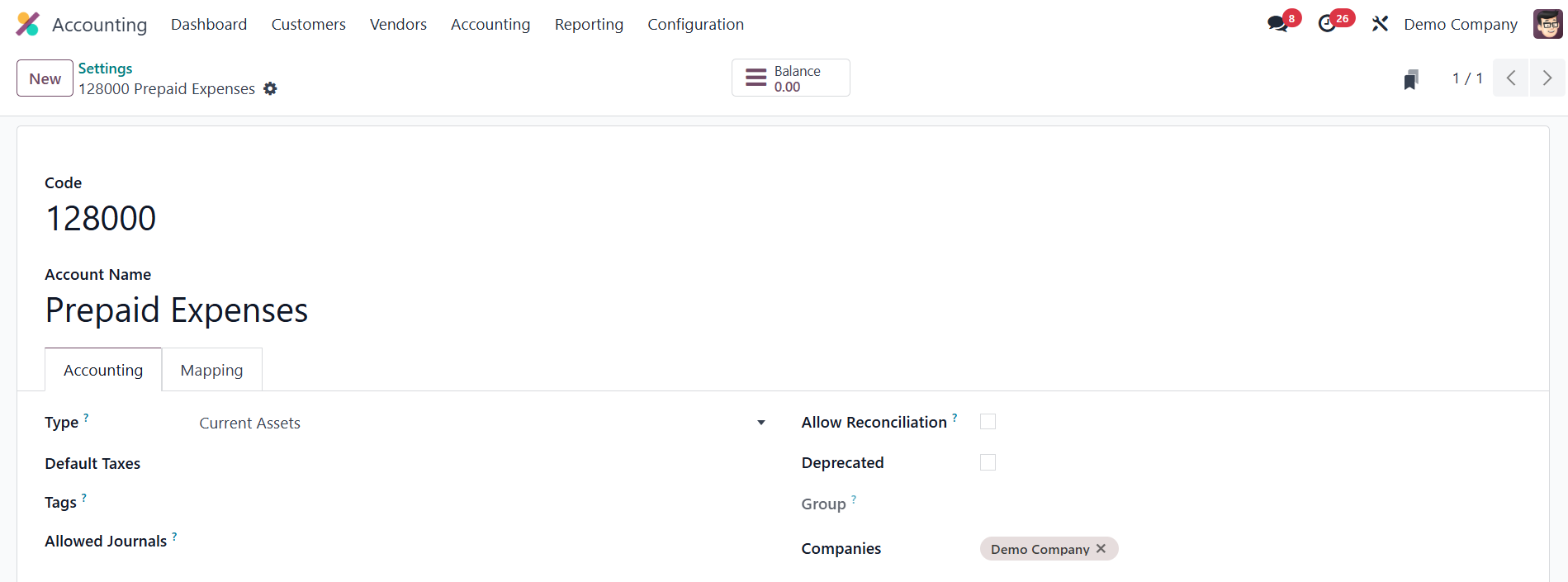Click the gear icon beside Prepaid Expenses

tap(270, 88)
